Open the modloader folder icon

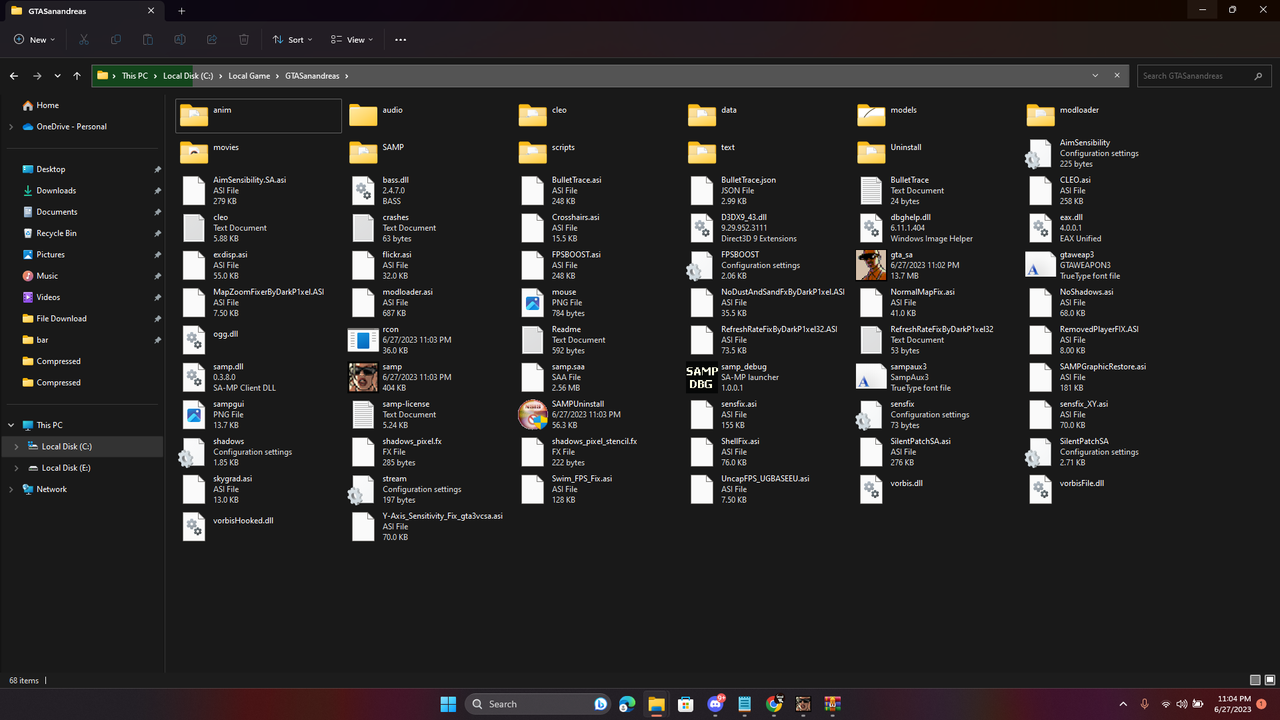coord(1040,116)
